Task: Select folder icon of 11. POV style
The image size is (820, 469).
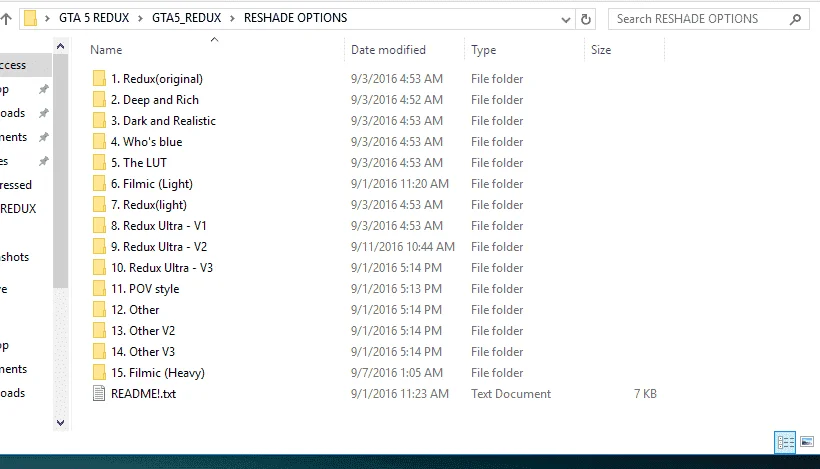Action: click(x=99, y=288)
